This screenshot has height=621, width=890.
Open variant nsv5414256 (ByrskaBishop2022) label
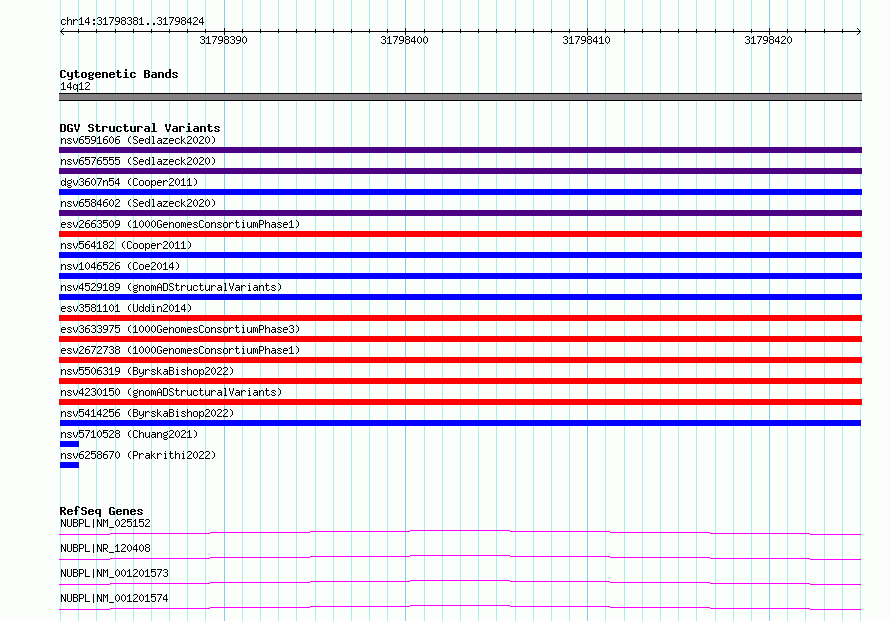click(x=147, y=413)
